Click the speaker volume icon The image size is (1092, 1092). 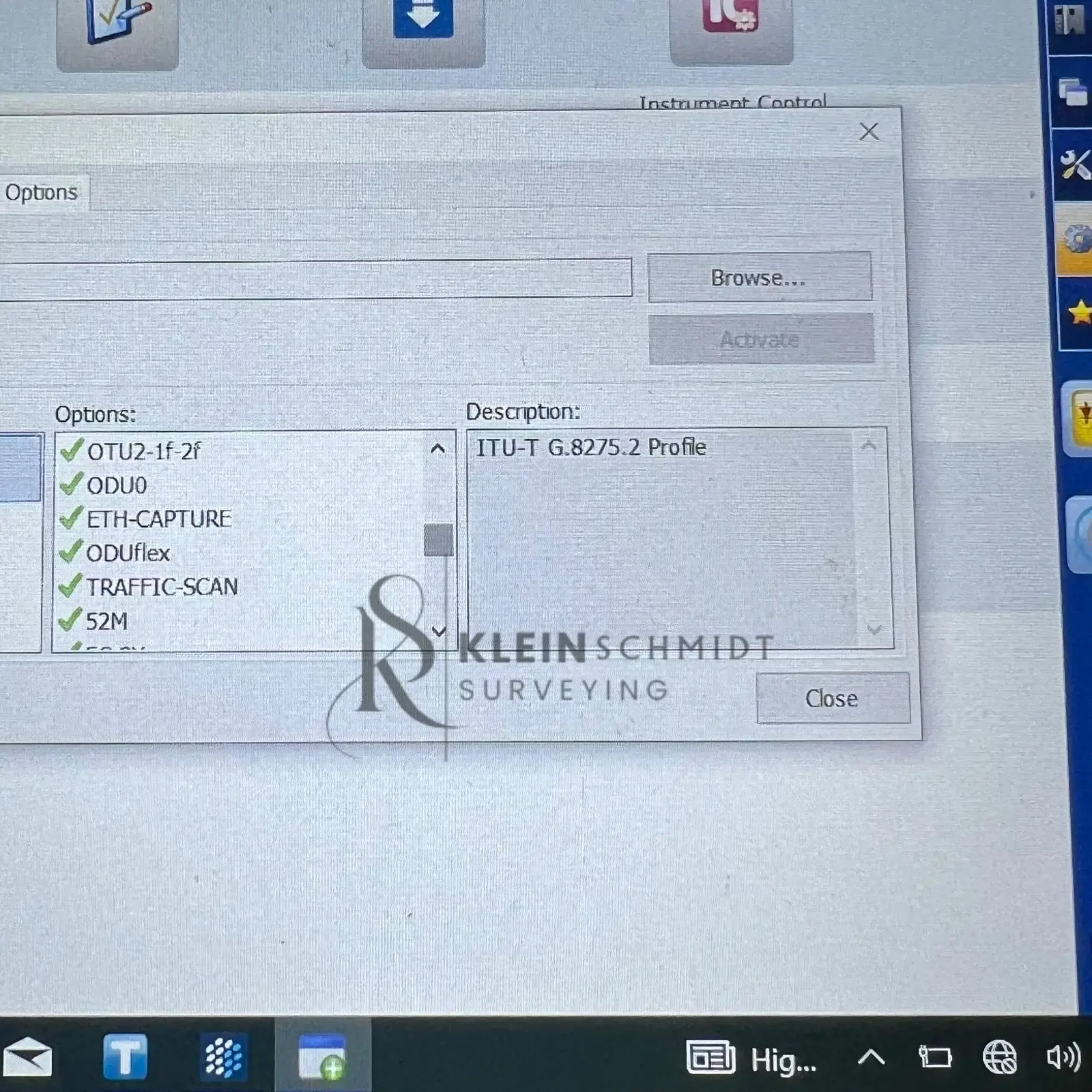click(1063, 1057)
